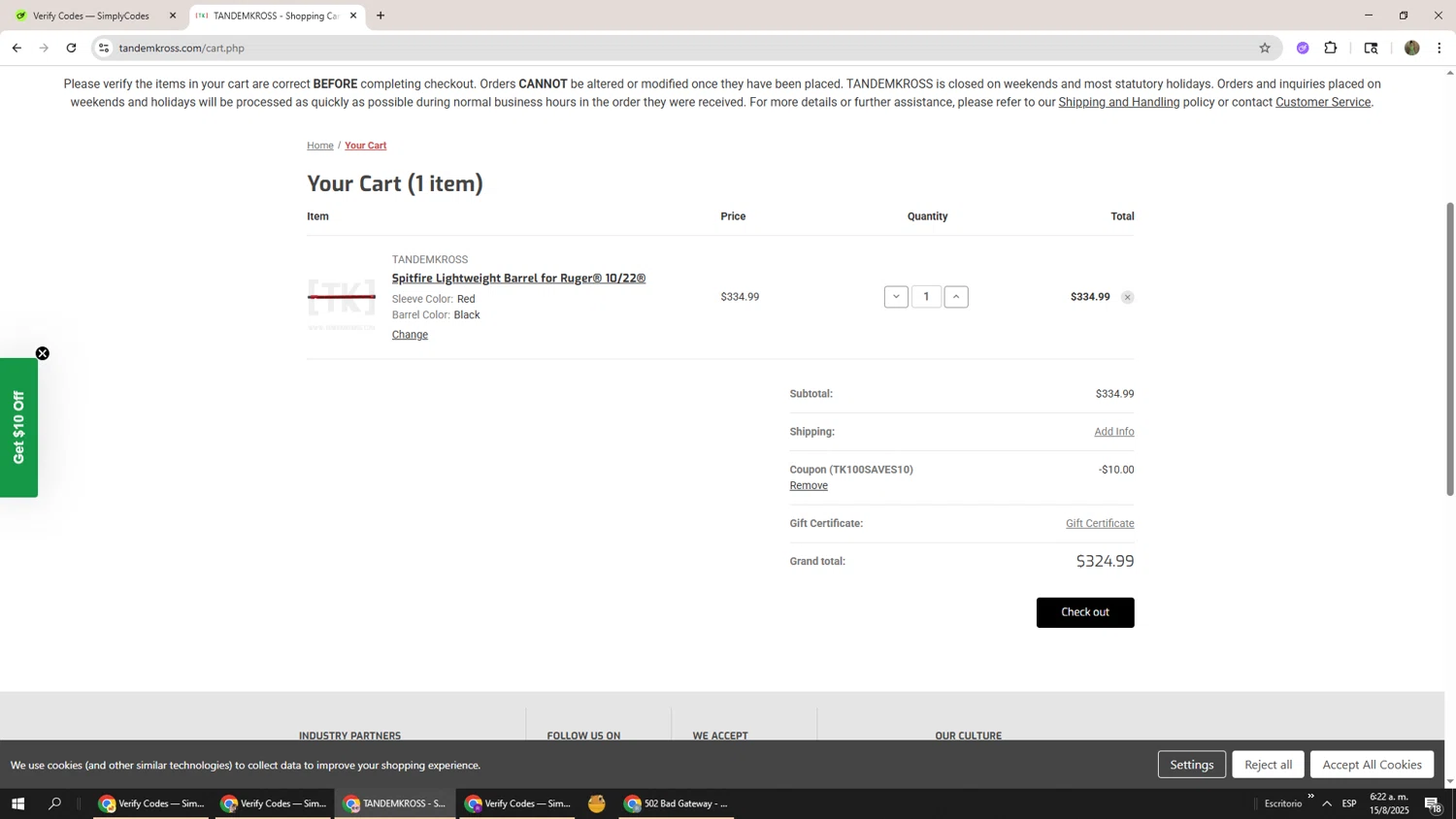The width and height of the screenshot is (1456, 819).
Task: Change ESP input language
Action: [1349, 803]
